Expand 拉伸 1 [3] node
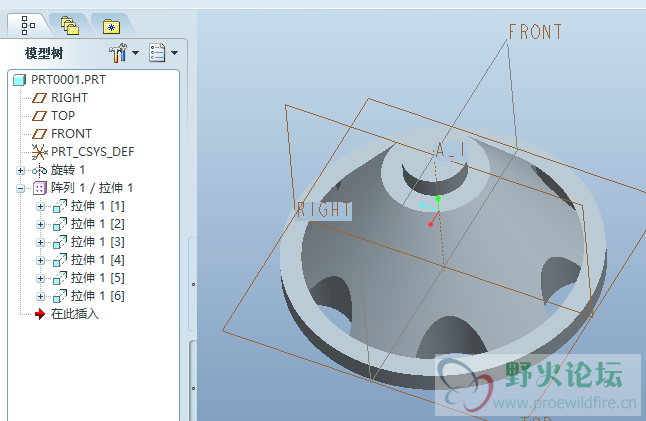 [x=40, y=242]
